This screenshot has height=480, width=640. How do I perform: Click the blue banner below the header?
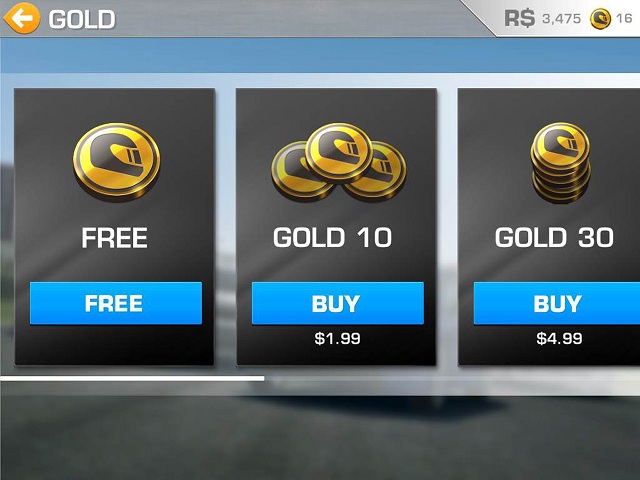coord(320,56)
